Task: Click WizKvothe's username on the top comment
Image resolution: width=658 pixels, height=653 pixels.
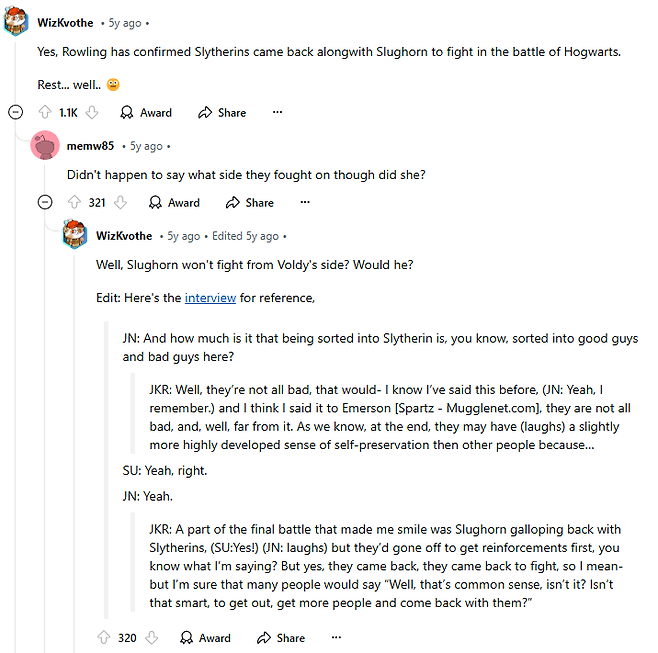Action: (x=65, y=23)
